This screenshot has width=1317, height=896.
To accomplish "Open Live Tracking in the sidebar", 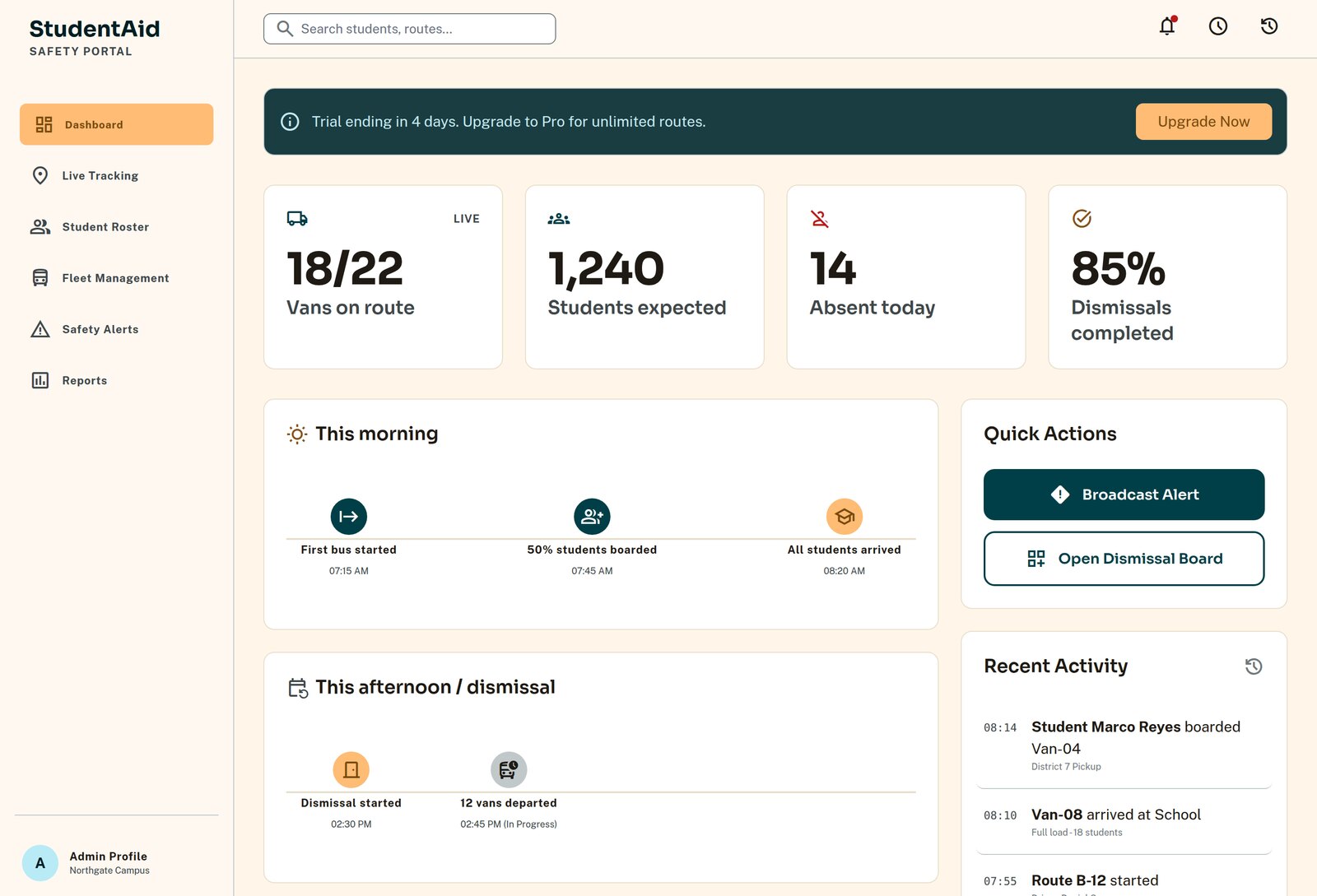I will [x=117, y=175].
